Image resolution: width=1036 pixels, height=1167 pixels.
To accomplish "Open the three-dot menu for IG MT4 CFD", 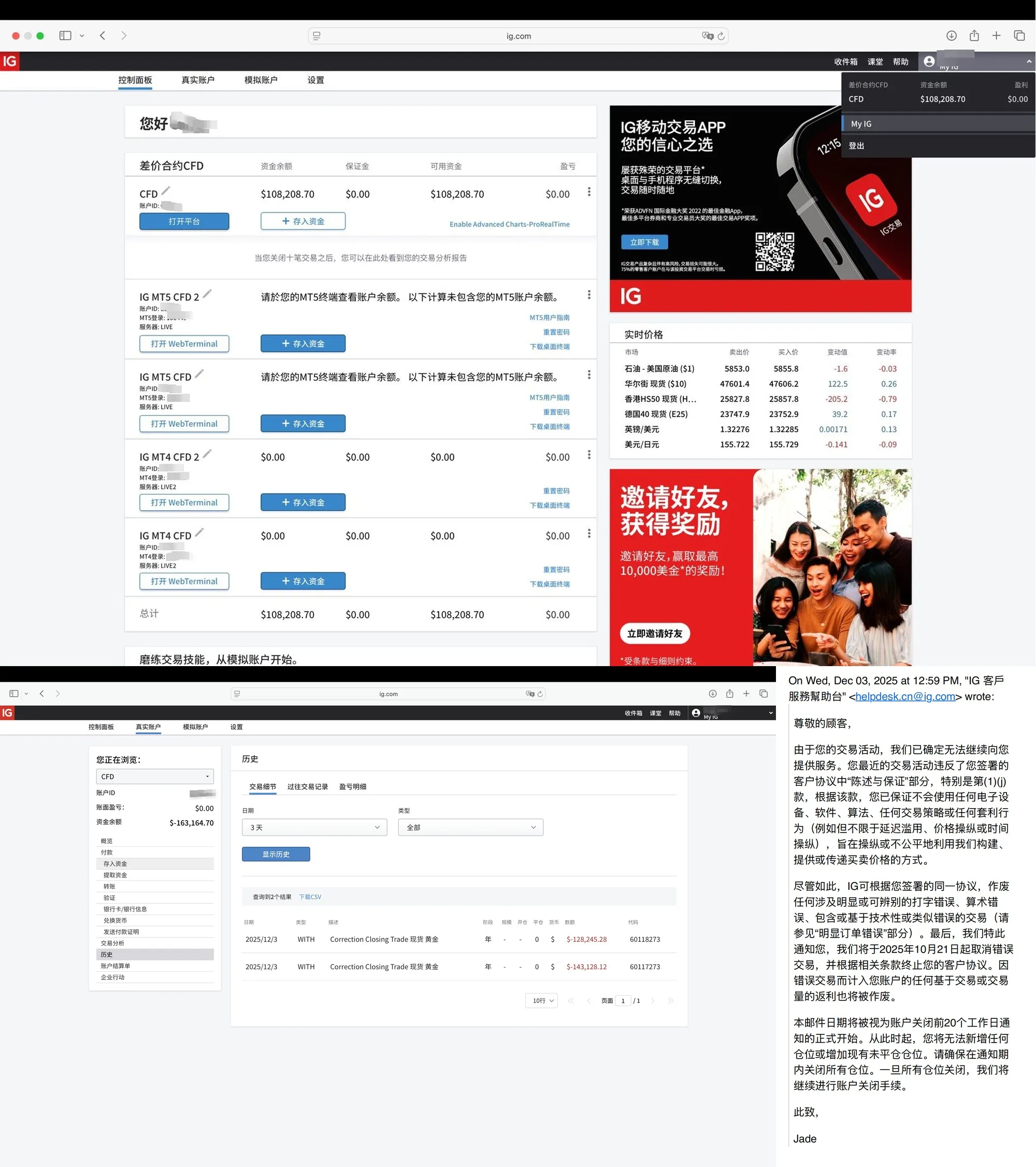I will coord(589,534).
